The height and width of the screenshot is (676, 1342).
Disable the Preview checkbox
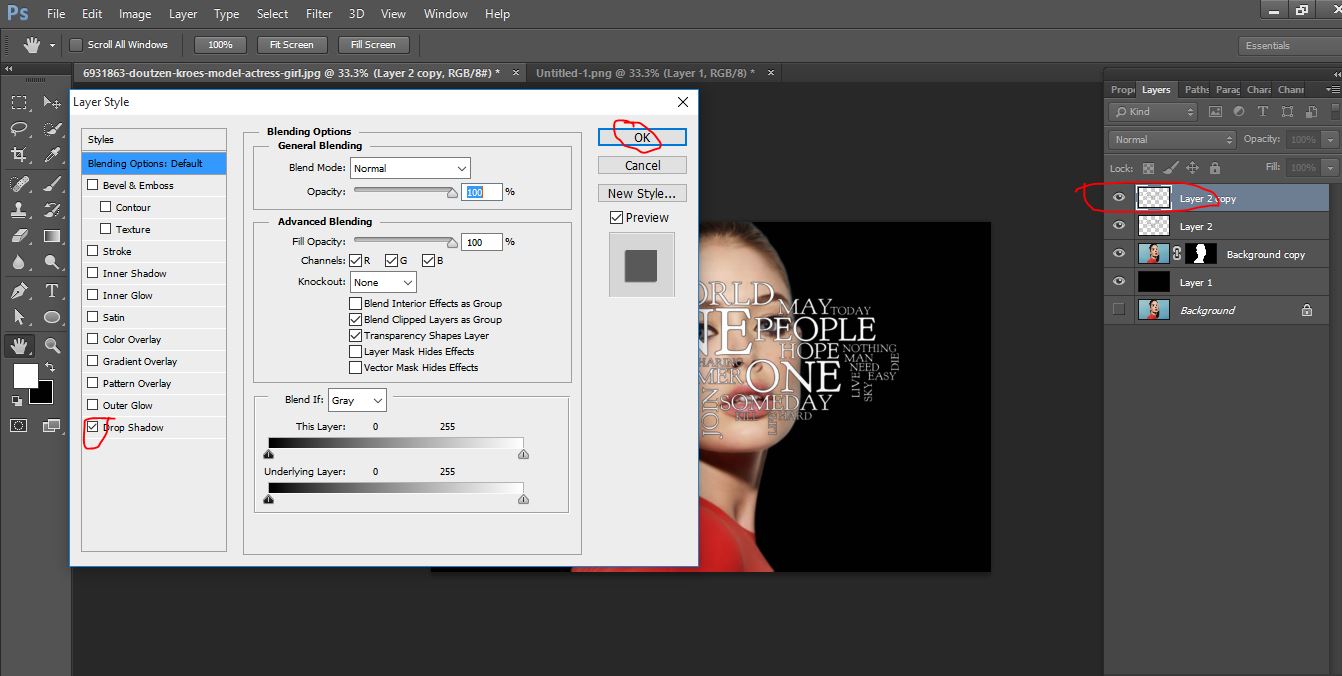[x=616, y=217]
